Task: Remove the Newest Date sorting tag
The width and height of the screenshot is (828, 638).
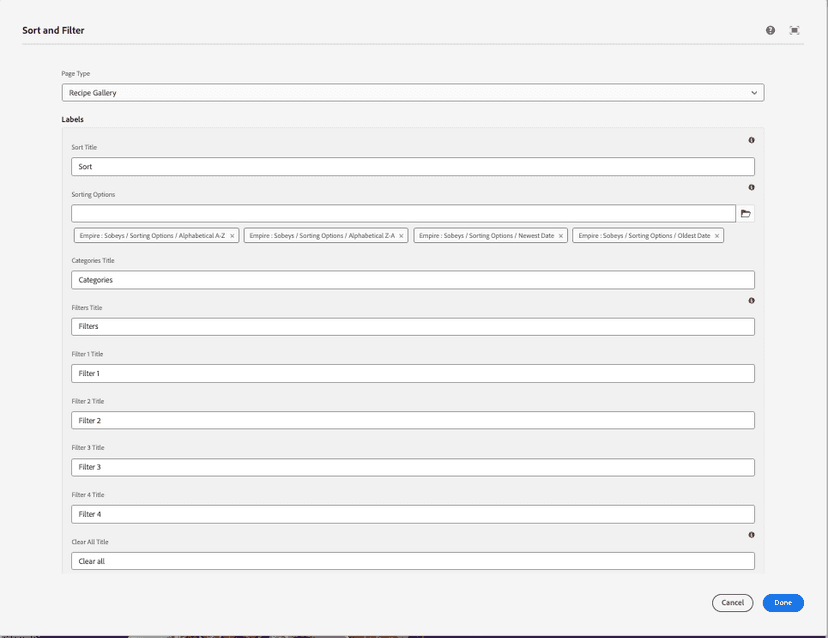Action: [x=561, y=236]
